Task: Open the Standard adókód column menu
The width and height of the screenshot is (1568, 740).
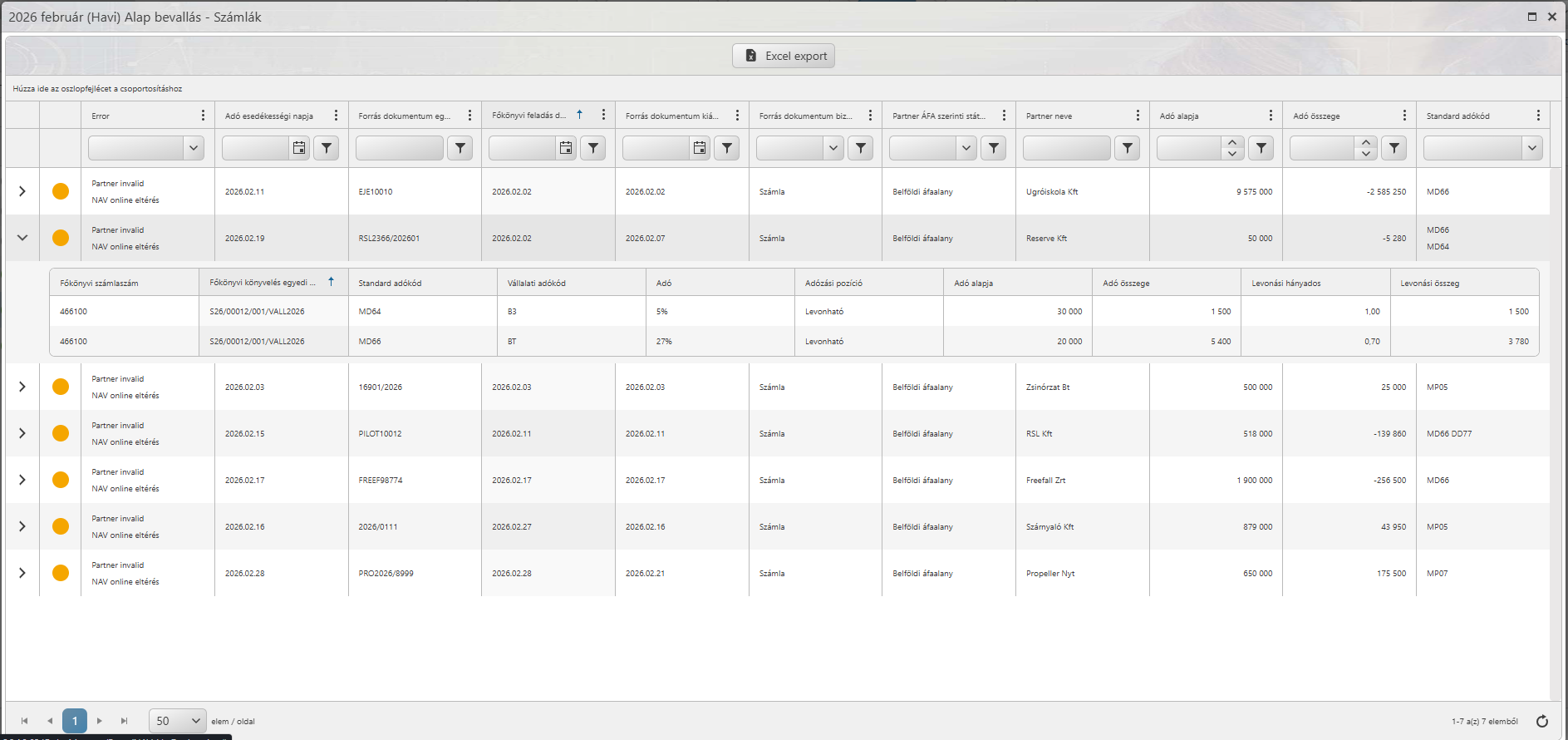Action: tap(1538, 116)
